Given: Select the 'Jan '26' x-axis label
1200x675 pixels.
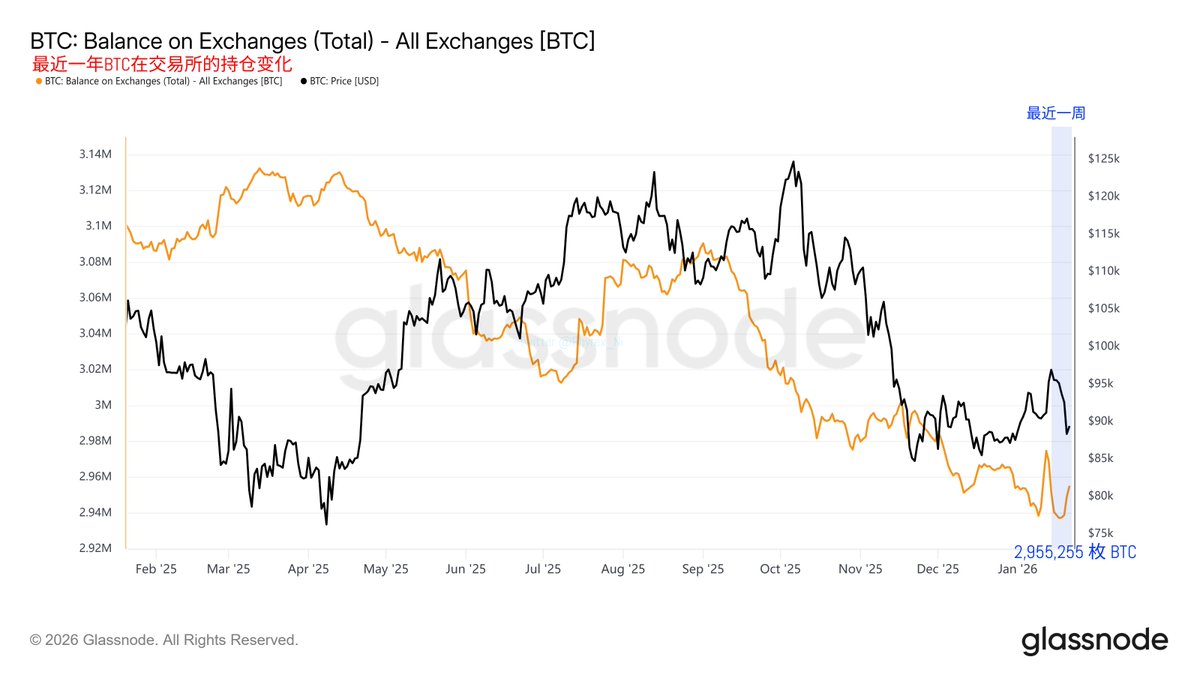Looking at the screenshot, I should (x=1018, y=569).
